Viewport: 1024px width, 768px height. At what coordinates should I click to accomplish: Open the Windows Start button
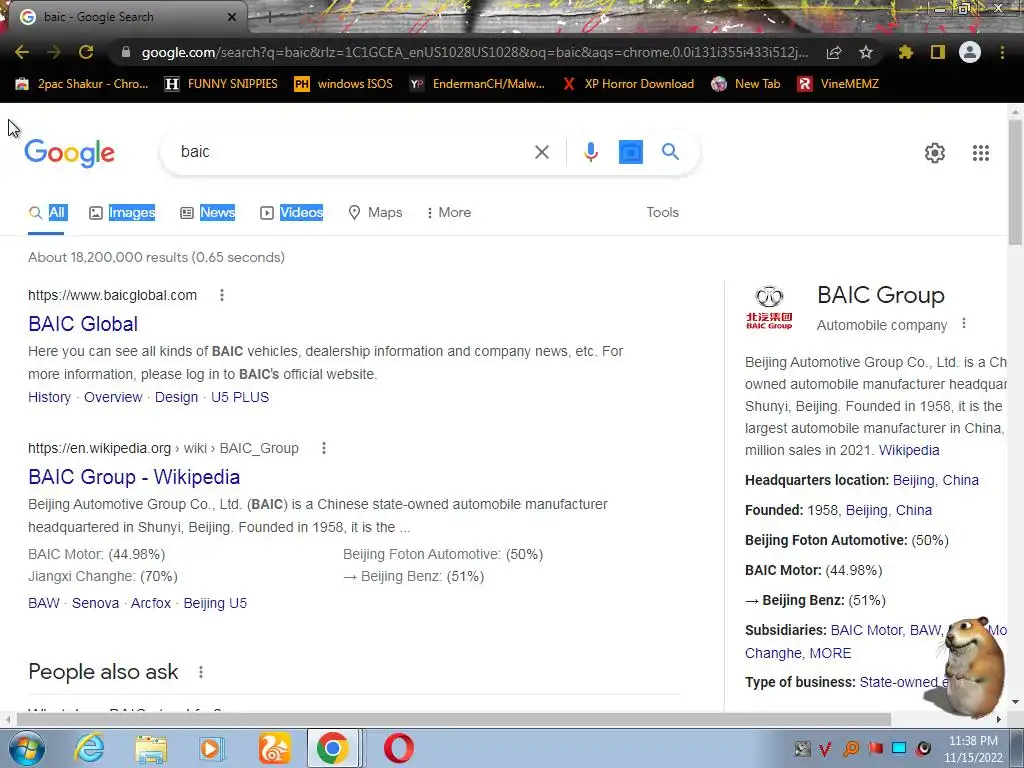click(x=26, y=748)
